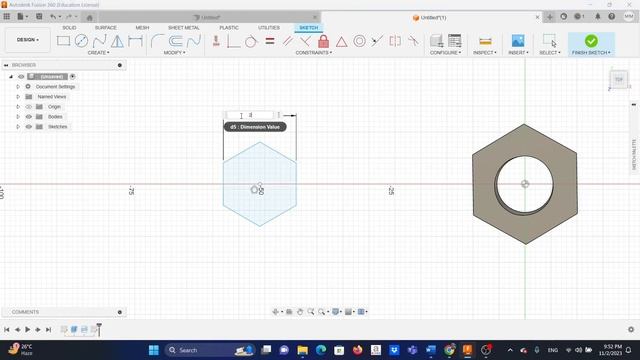Screen dimensions: 640x360
Task: Toggle visibility of Origin folder
Action: point(29,107)
